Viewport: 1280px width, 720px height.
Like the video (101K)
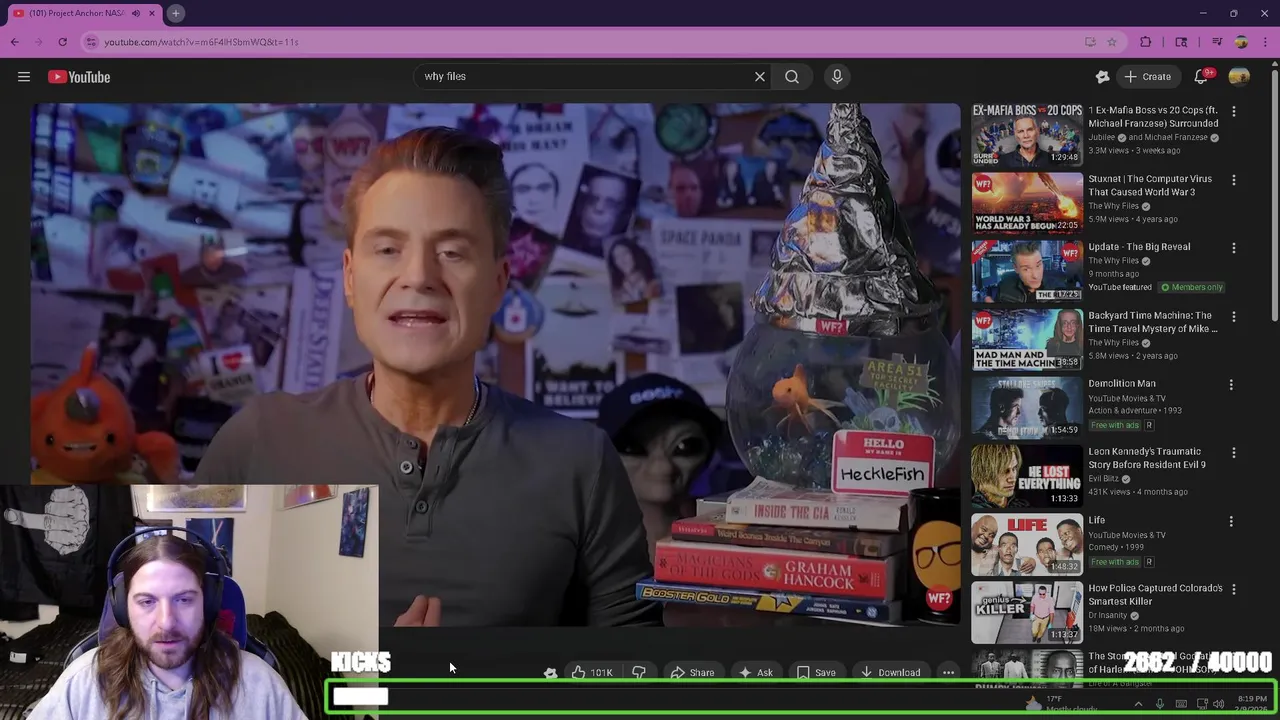tap(592, 673)
